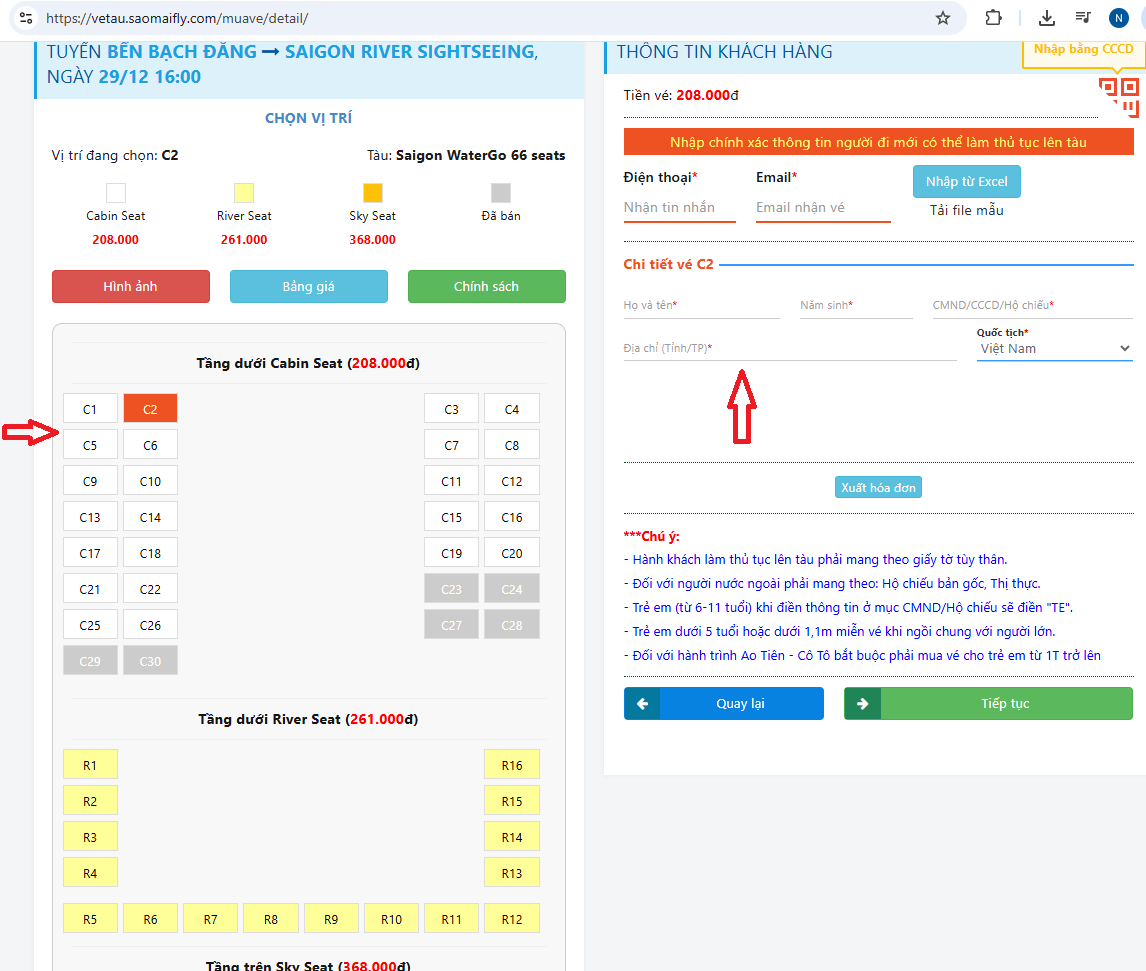Image resolution: width=1146 pixels, height=971 pixels.
Task: Open the browser extensions puzzle icon
Action: click(x=993, y=18)
